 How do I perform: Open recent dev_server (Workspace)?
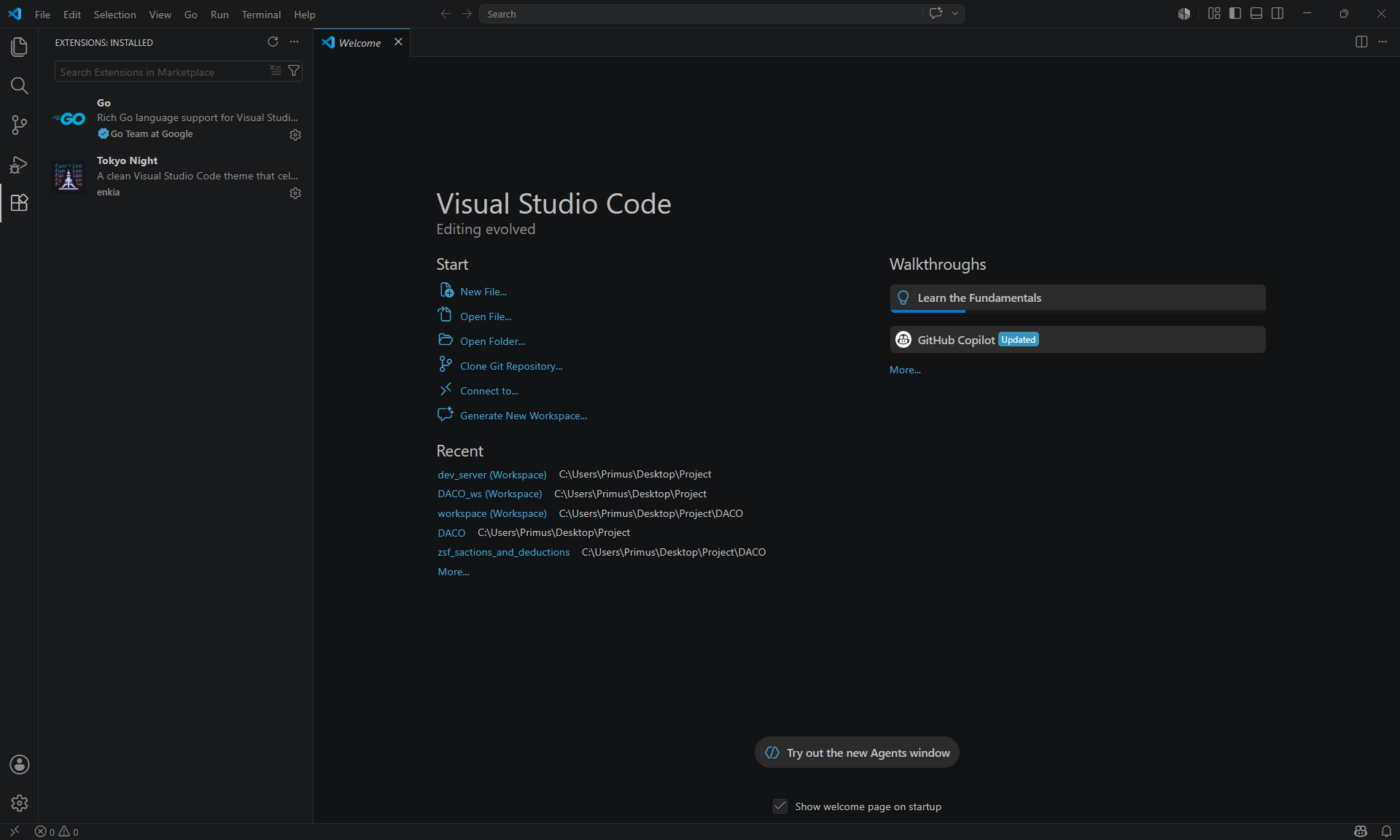(492, 475)
